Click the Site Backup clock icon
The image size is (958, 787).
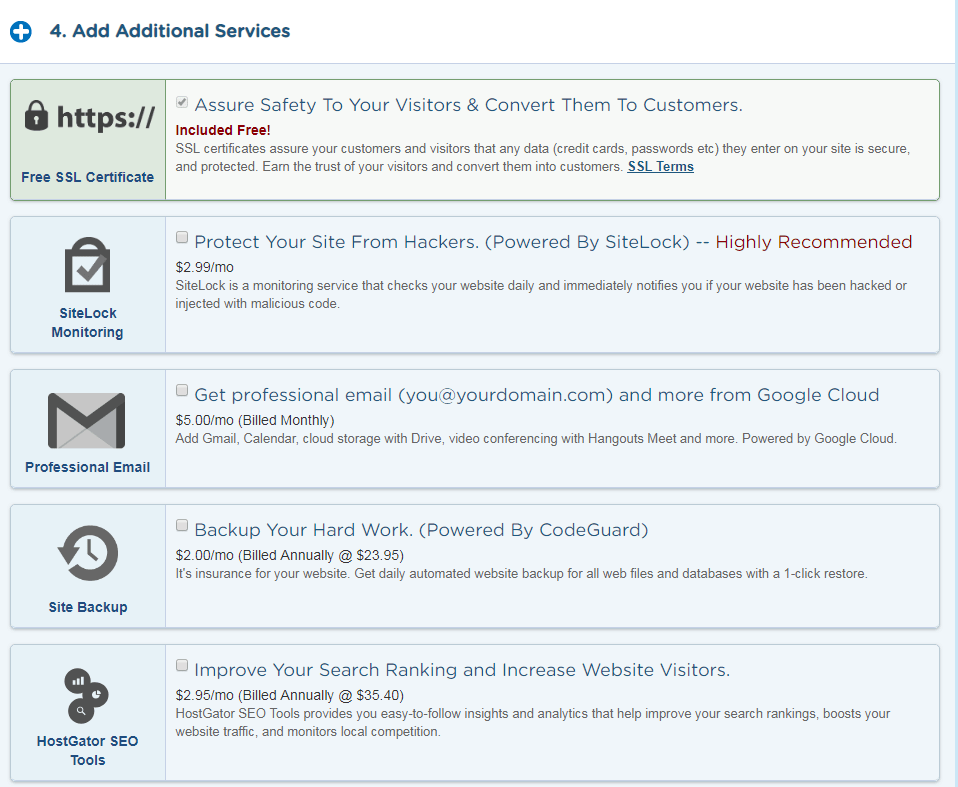coord(87,552)
